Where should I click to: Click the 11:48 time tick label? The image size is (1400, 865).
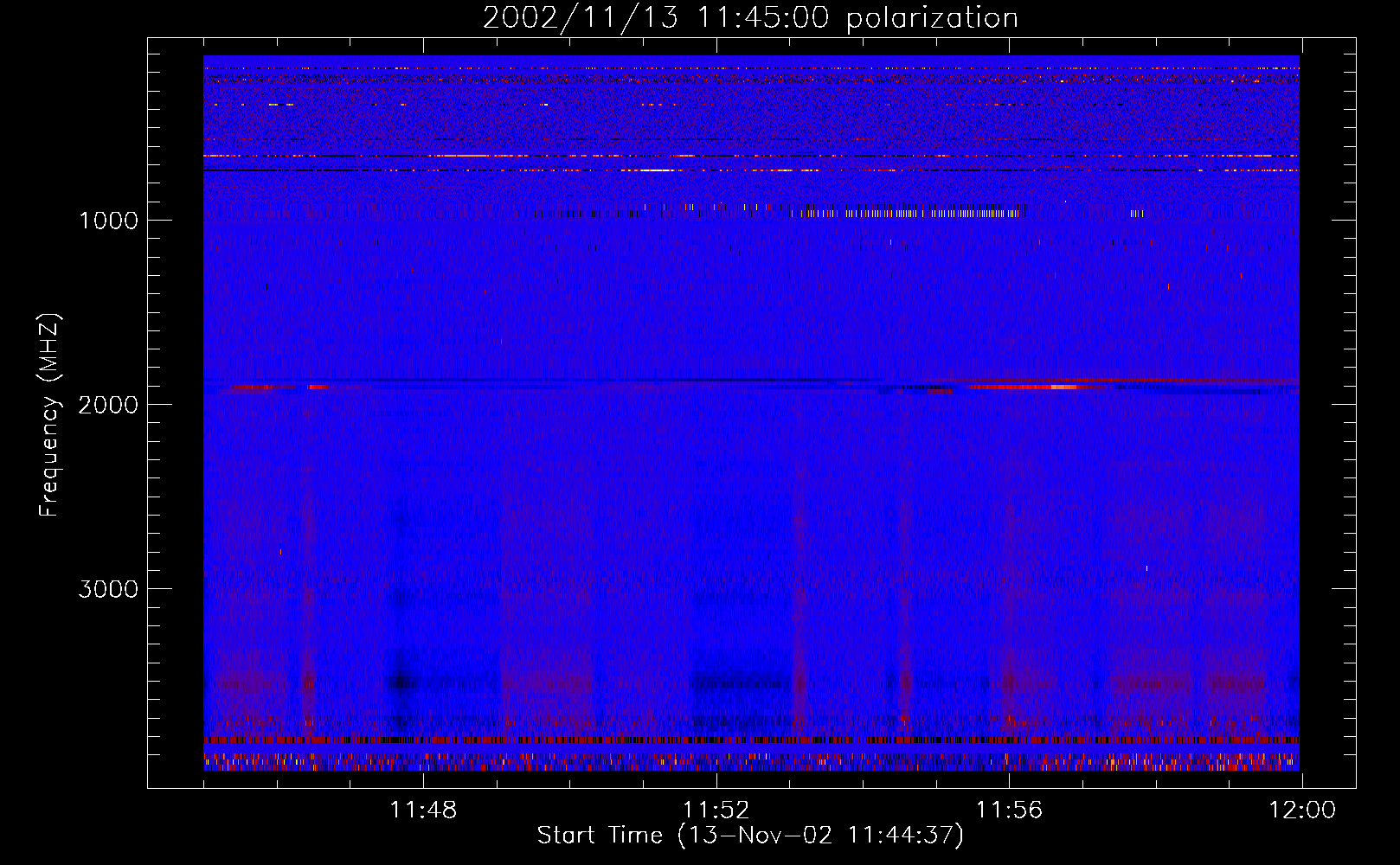tap(423, 811)
